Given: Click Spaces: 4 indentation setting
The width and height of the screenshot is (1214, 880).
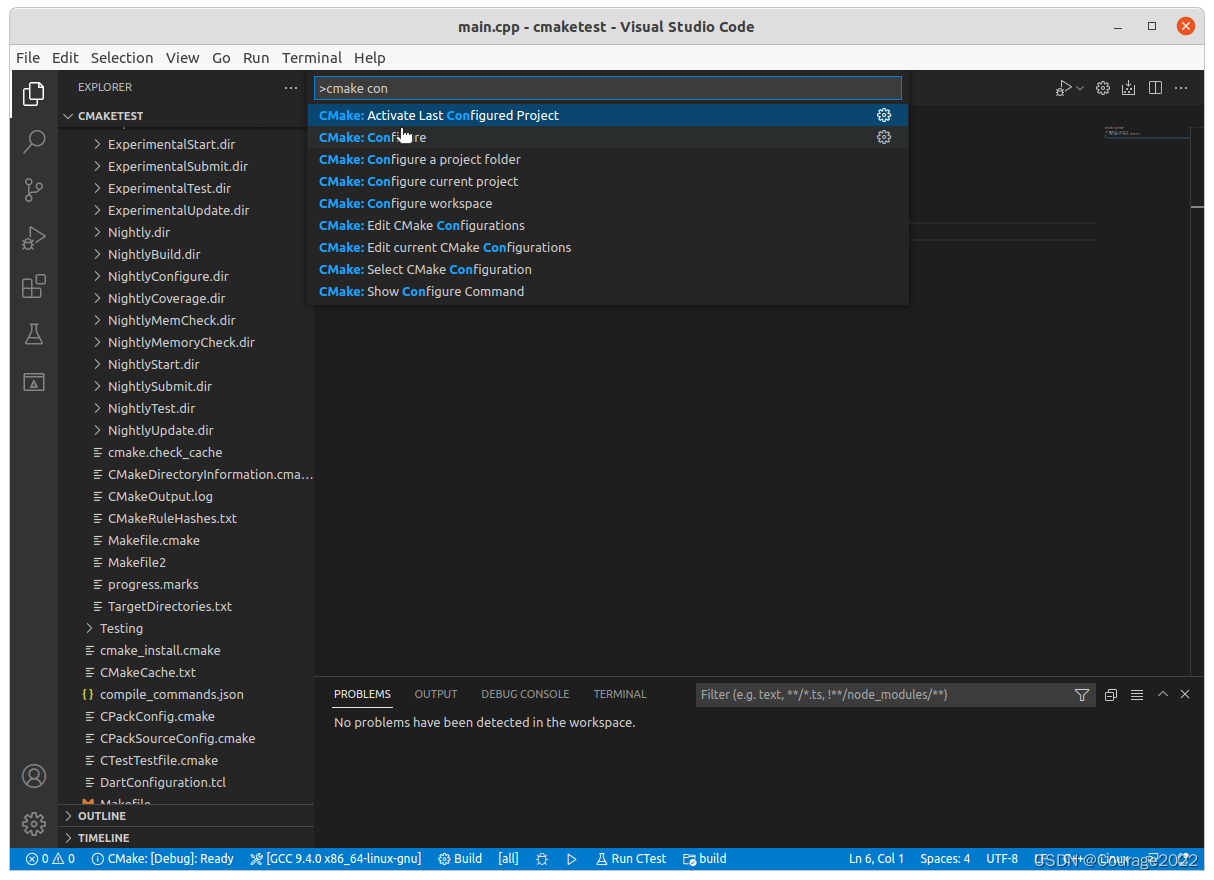Looking at the screenshot, I should pos(945,859).
